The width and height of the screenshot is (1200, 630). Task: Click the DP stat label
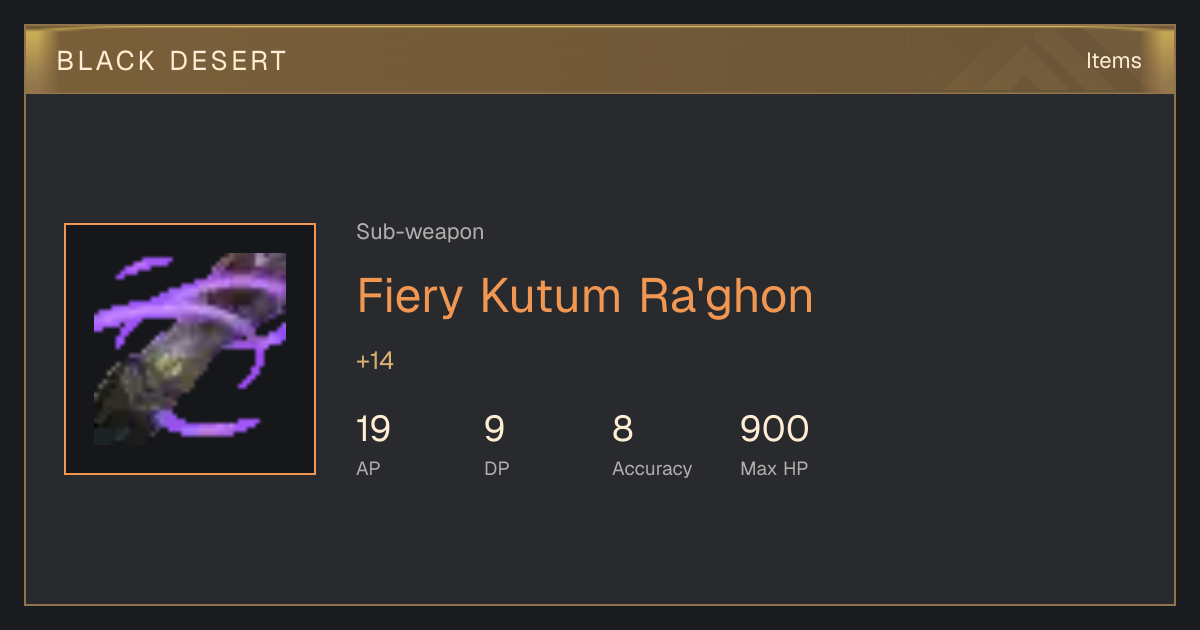point(496,468)
